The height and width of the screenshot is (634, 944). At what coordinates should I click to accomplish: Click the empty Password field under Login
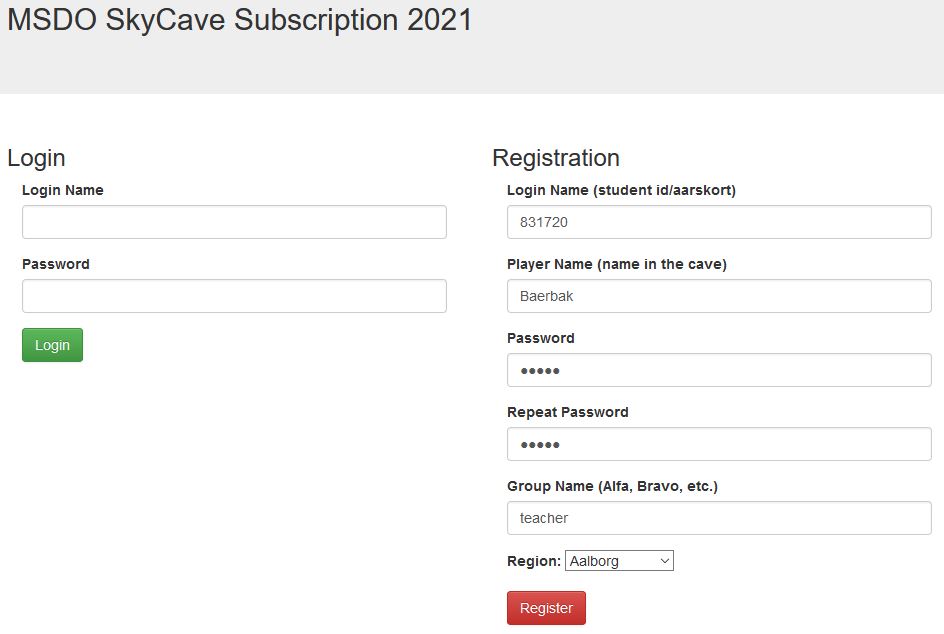pos(234,296)
